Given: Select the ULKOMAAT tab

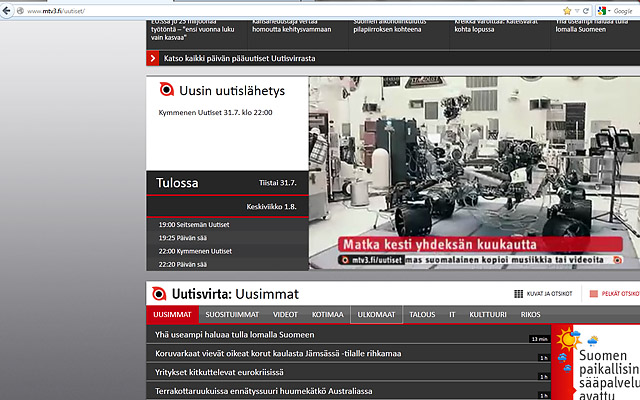Looking at the screenshot, I should 376,315.
